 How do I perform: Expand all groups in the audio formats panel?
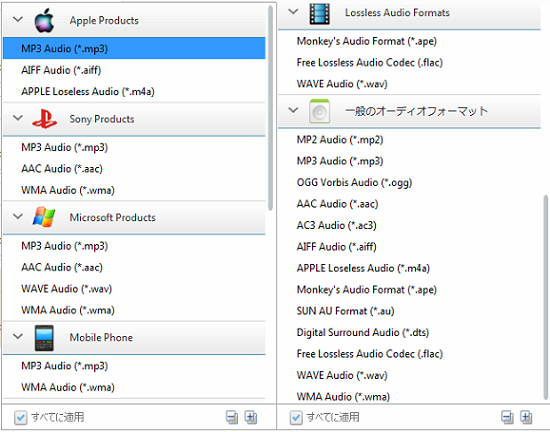pyautogui.click(x=526, y=417)
